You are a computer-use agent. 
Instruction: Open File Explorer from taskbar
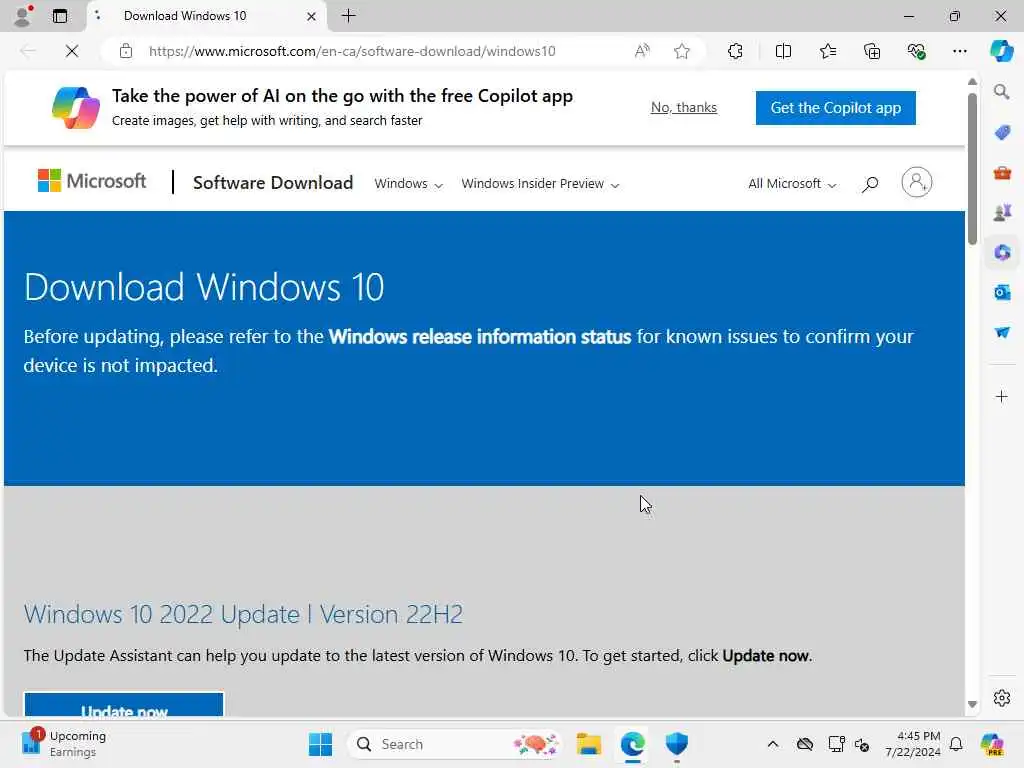click(x=588, y=744)
